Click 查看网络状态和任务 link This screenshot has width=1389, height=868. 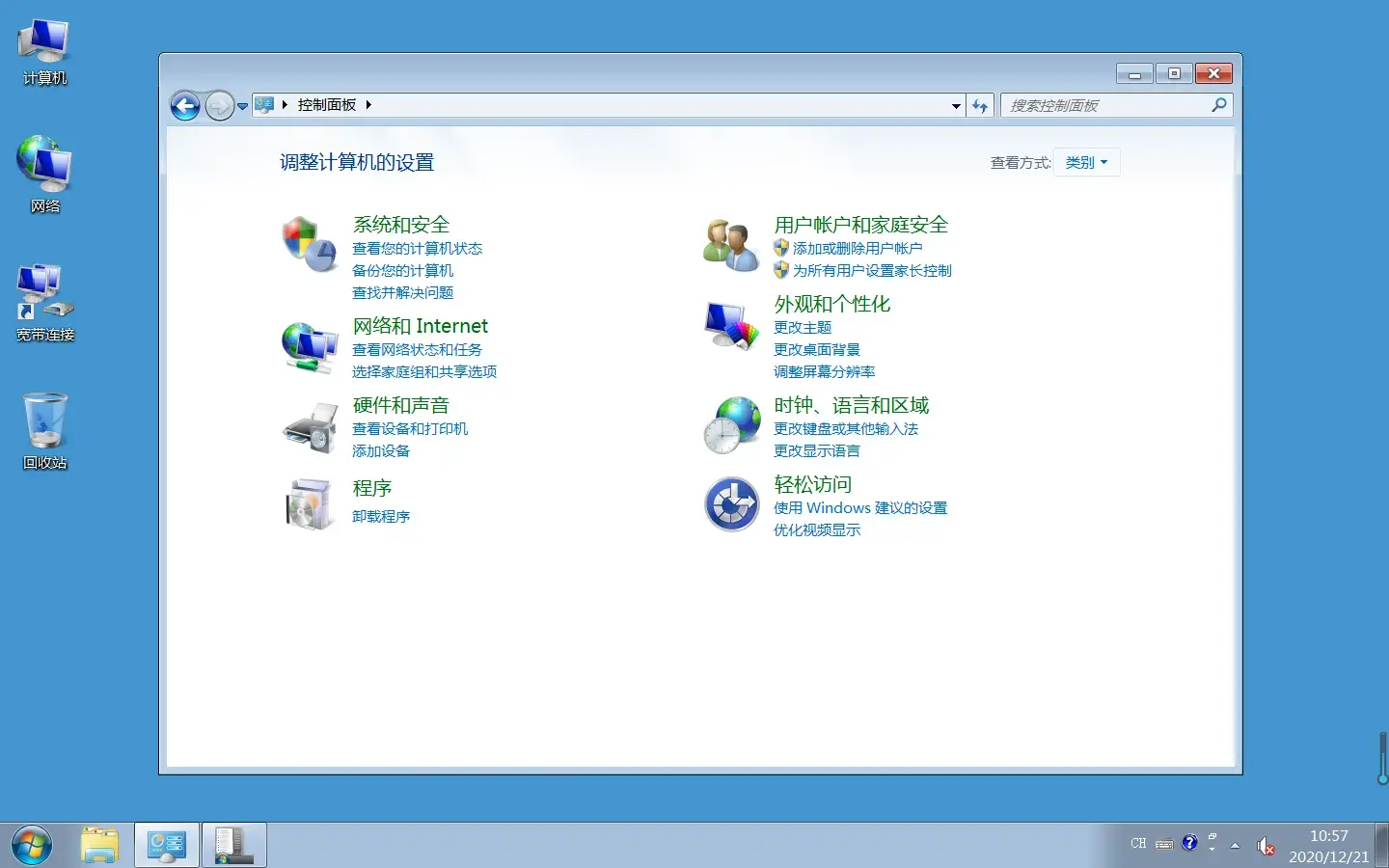point(417,350)
